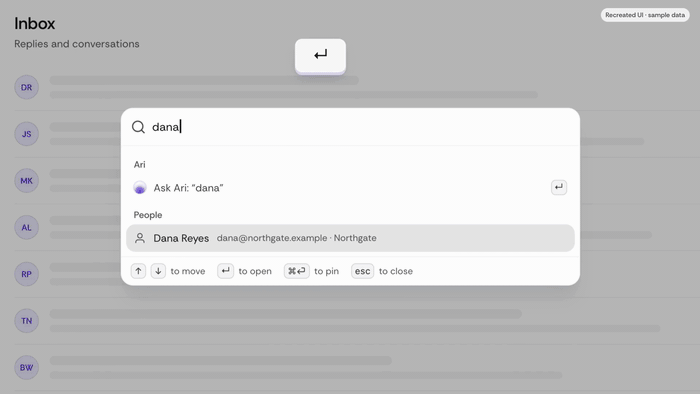
Task: Click the Ari purple orb icon
Action: click(x=140, y=188)
